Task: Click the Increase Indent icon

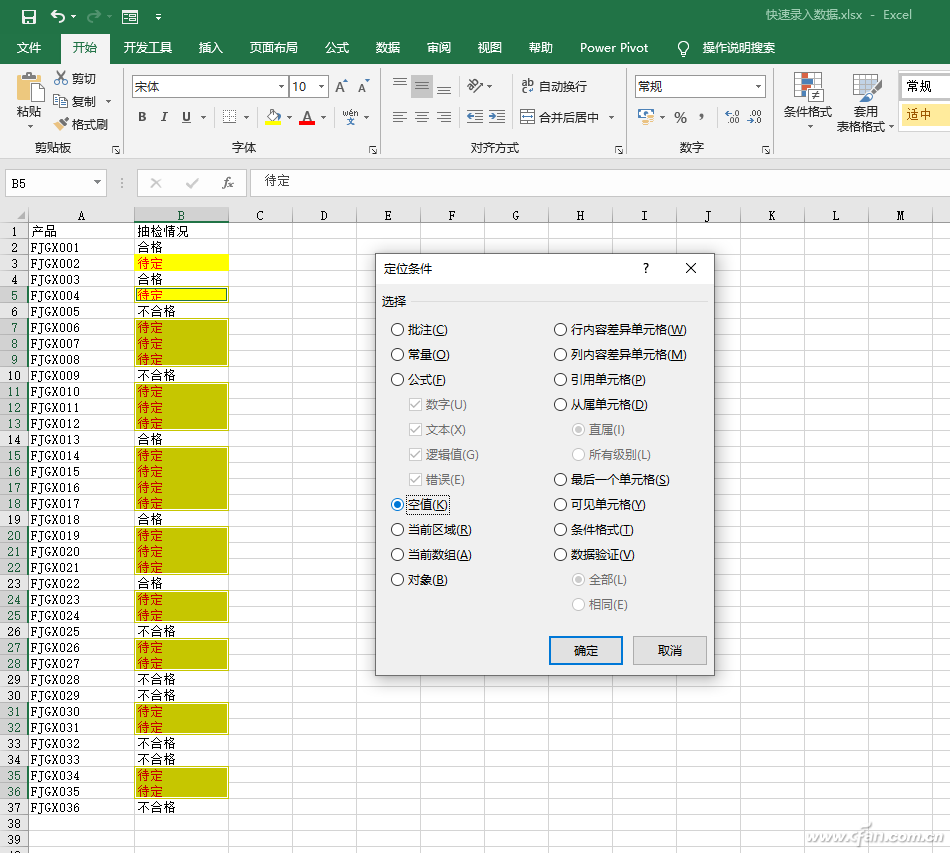Action: coord(497,117)
